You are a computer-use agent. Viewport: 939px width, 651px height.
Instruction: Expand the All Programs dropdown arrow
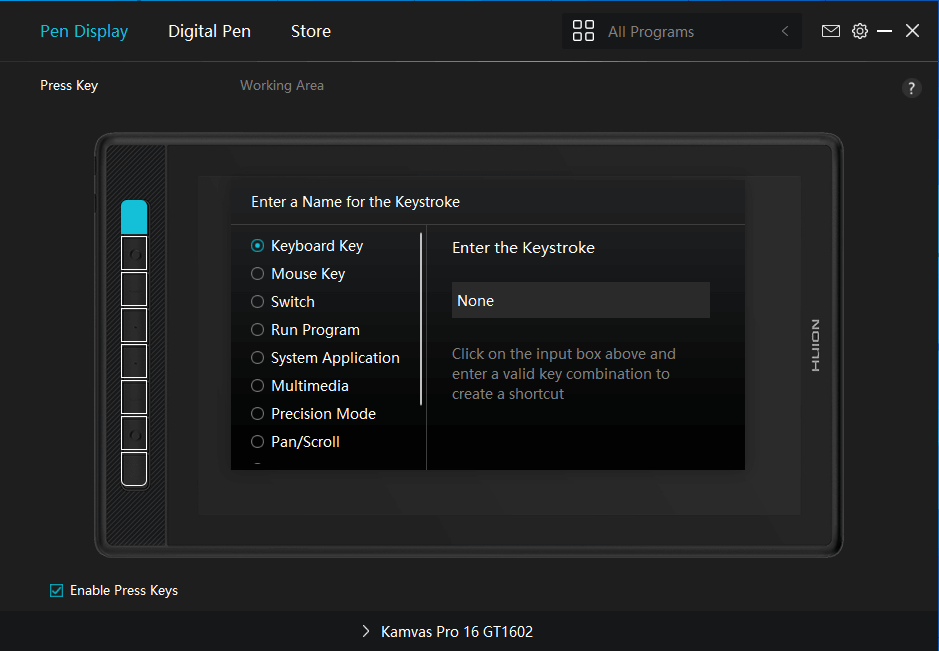point(785,31)
